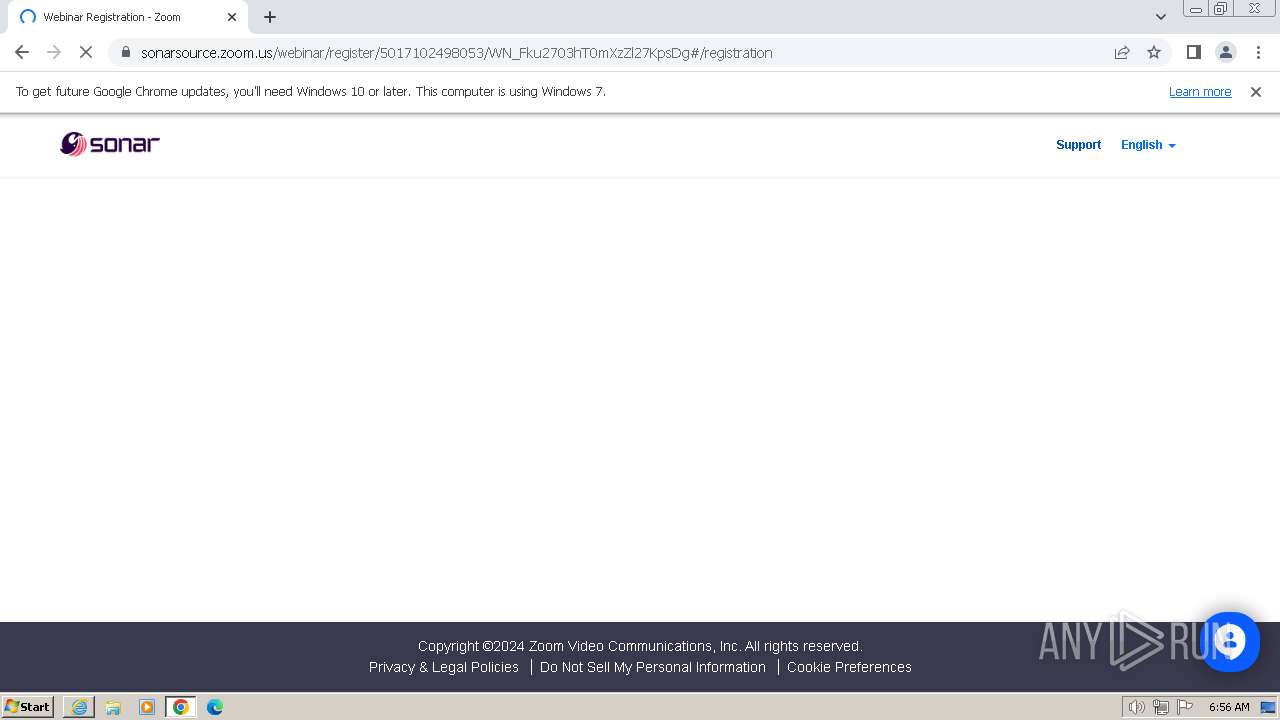Click the share page icon

click(x=1122, y=52)
